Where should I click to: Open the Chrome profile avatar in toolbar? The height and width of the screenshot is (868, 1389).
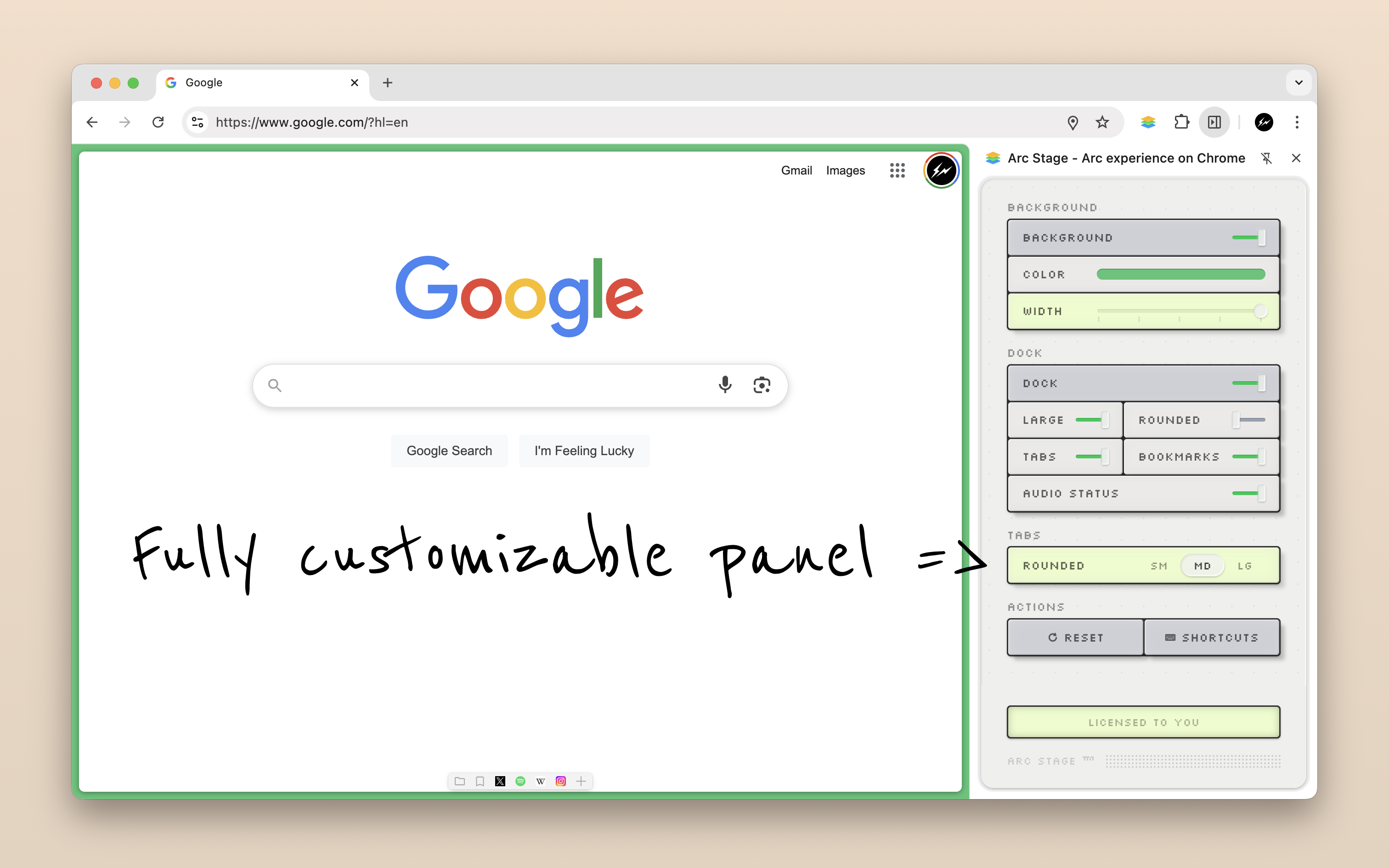[x=1264, y=122]
